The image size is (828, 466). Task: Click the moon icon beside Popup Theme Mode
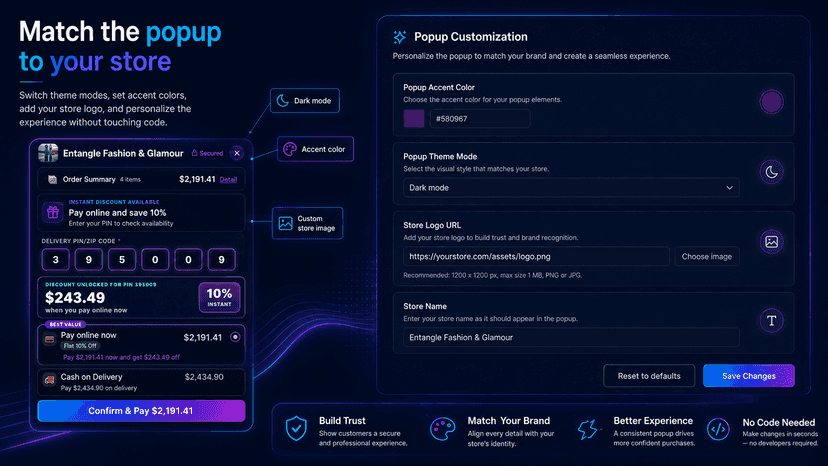(771, 172)
